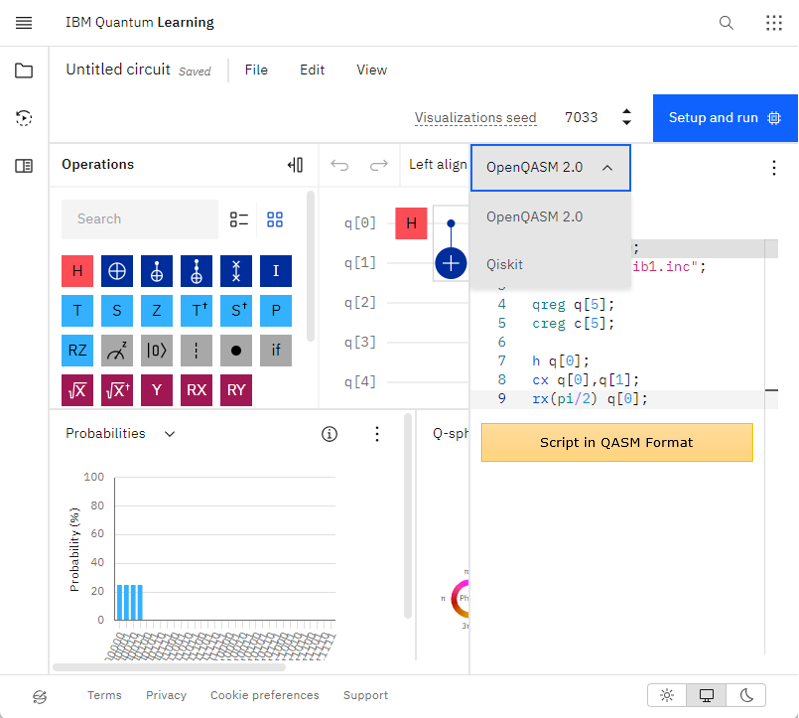Open the hamburger navigation menu
Viewport: 799px width, 718px height.
tap(24, 23)
